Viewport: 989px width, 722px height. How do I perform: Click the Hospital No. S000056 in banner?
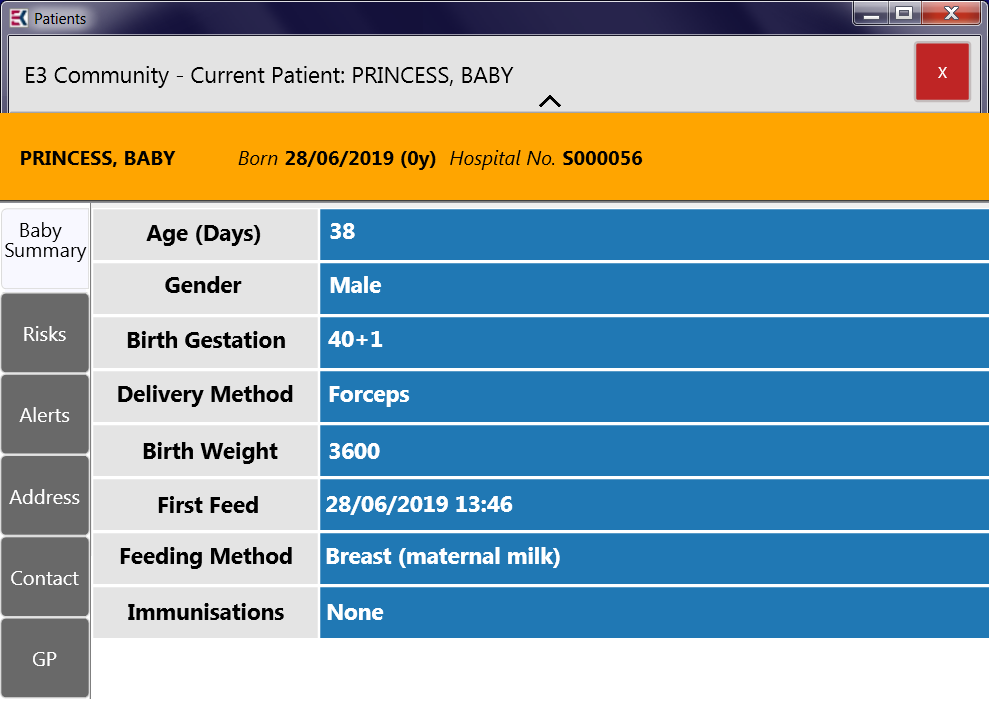coord(546,158)
